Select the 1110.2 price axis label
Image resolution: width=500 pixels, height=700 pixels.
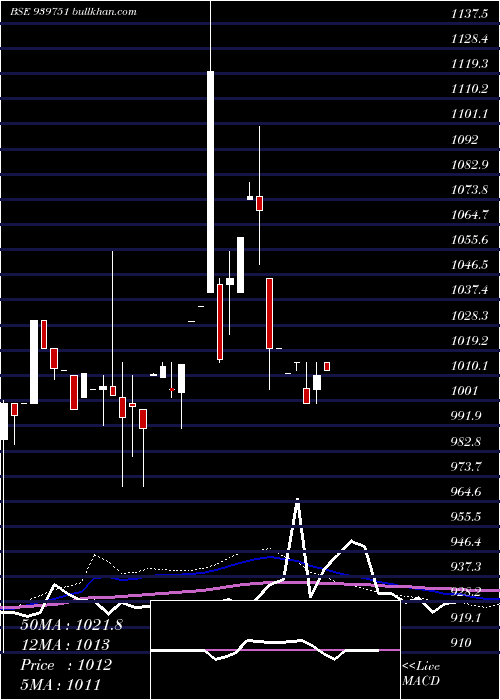coord(469,89)
